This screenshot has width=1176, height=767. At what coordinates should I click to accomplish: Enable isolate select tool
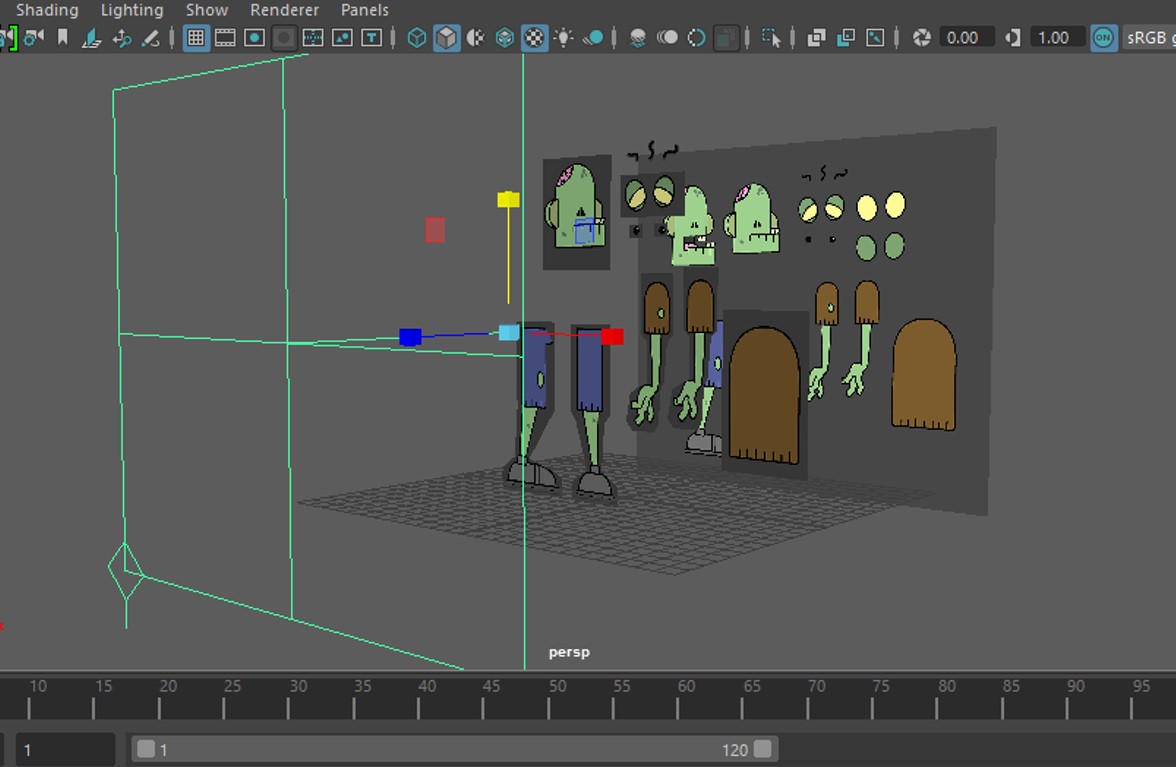[771, 38]
